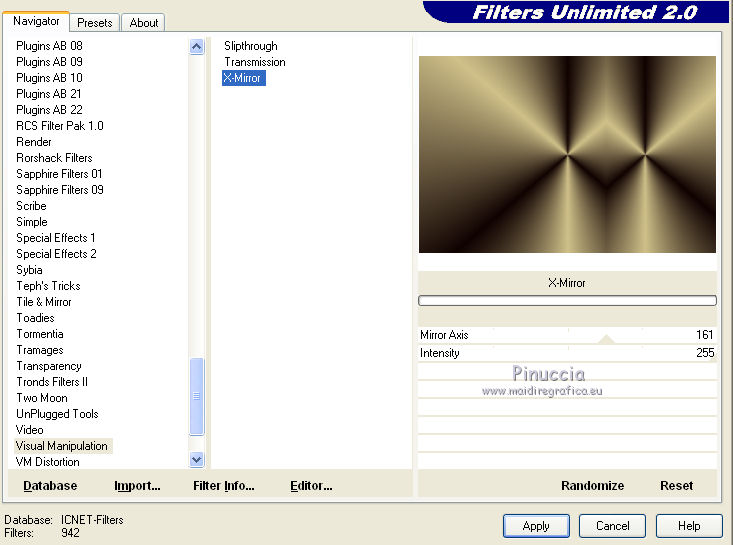Click the scroll up arrow of category list
733x545 pixels.
[x=197, y=47]
